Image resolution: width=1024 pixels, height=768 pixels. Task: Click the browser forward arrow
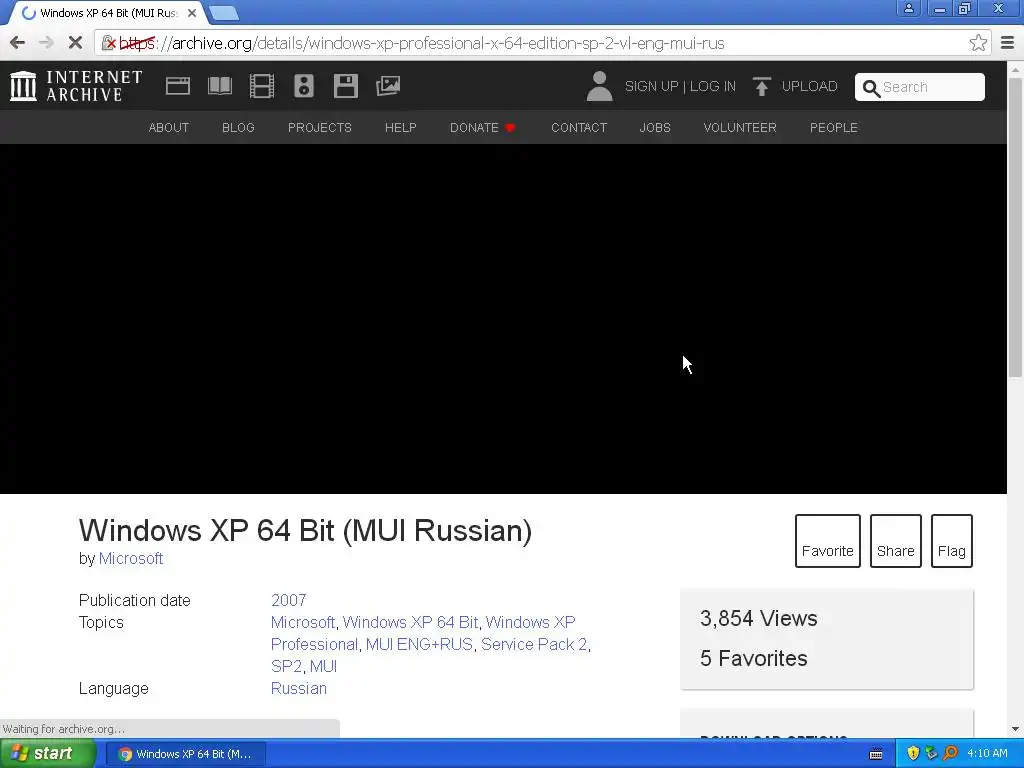click(46, 43)
